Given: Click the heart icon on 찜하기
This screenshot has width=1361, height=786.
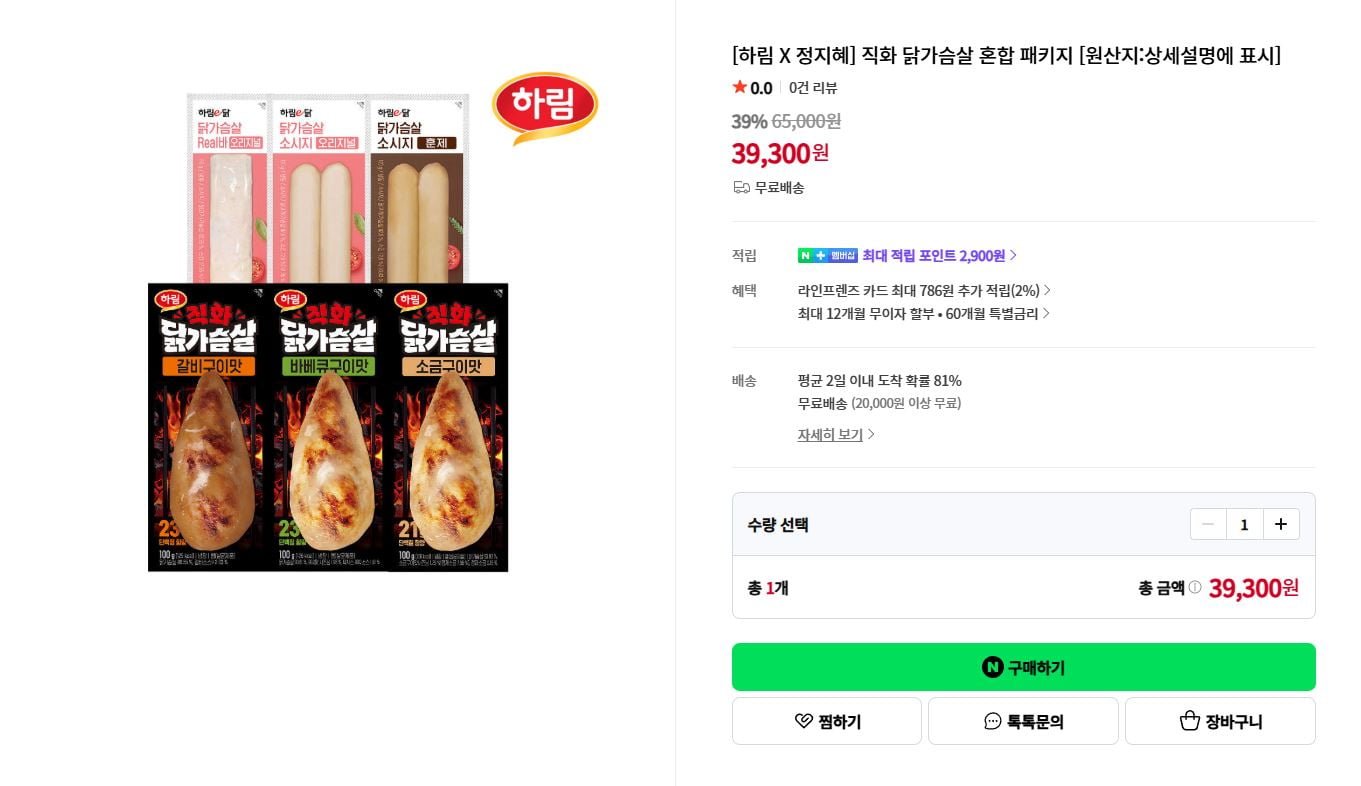Looking at the screenshot, I should point(803,721).
